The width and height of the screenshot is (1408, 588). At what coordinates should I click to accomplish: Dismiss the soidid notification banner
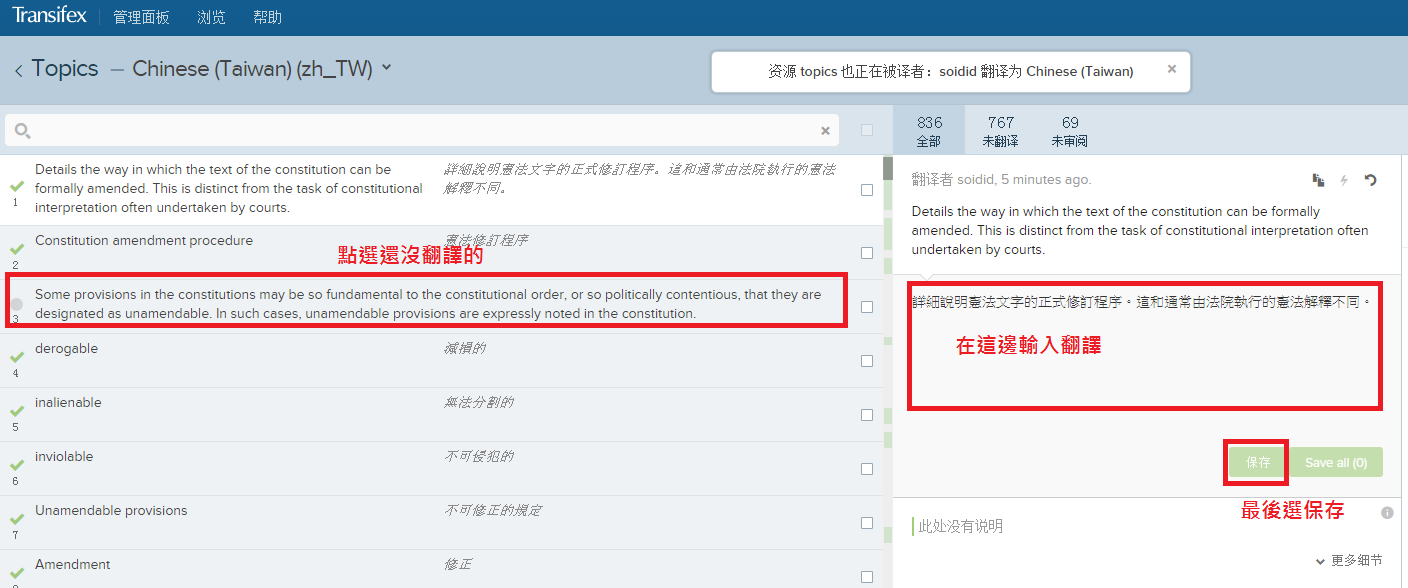[x=1172, y=70]
